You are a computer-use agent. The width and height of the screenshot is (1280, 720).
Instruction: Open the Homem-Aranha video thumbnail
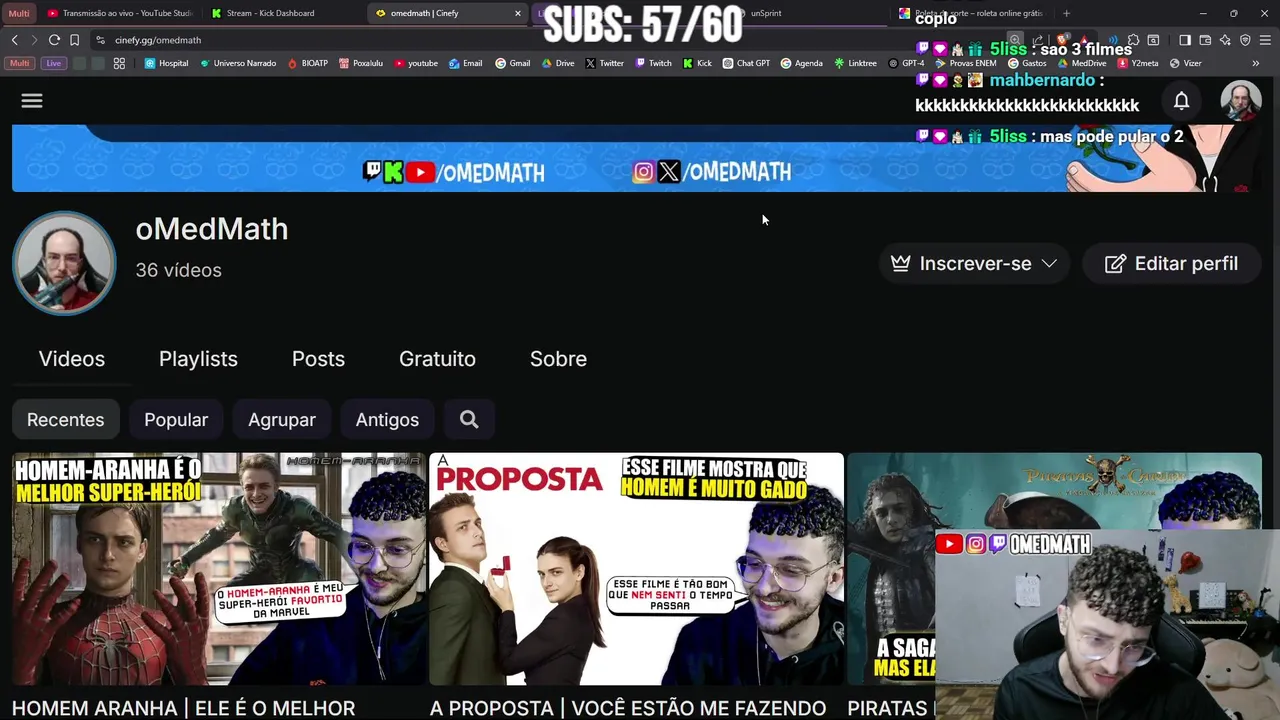click(x=219, y=569)
